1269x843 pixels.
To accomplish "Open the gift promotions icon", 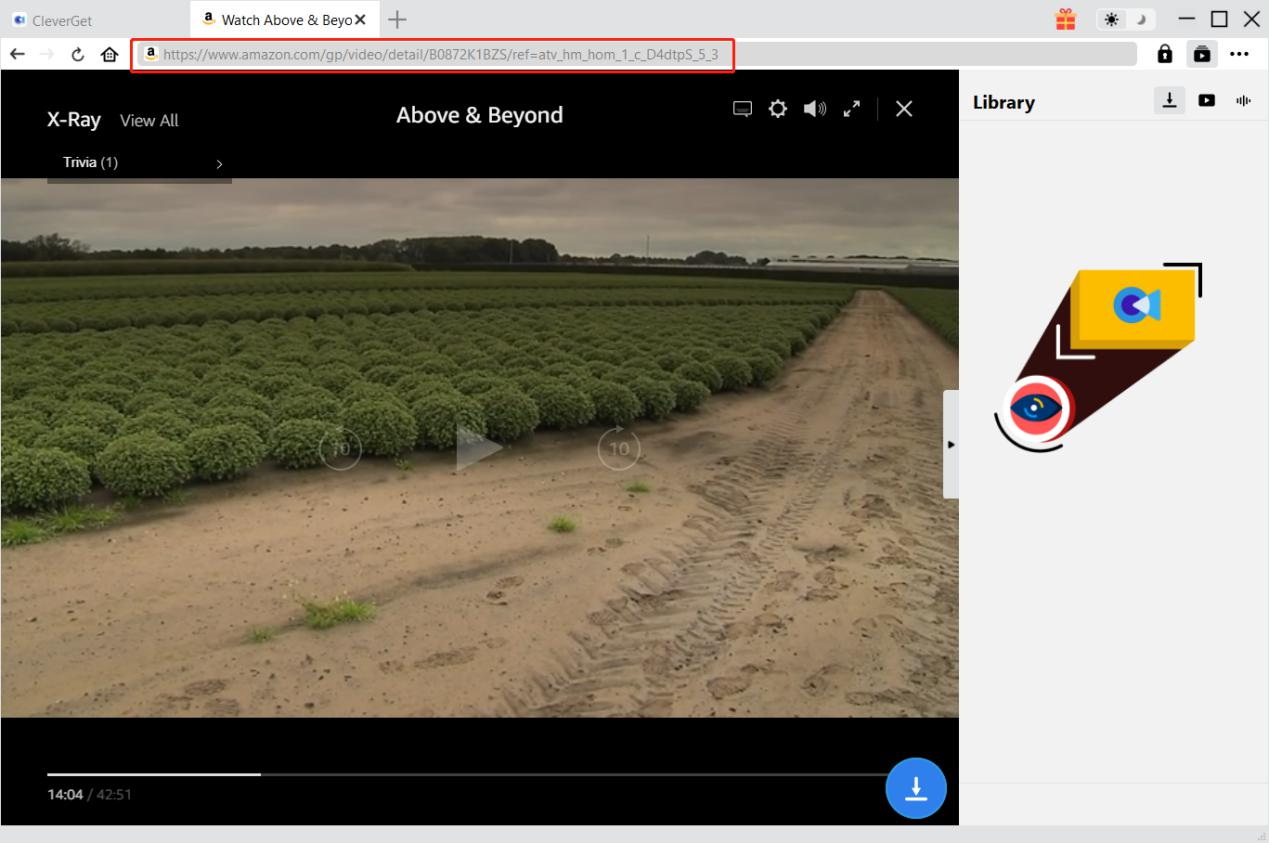I will coord(1066,19).
